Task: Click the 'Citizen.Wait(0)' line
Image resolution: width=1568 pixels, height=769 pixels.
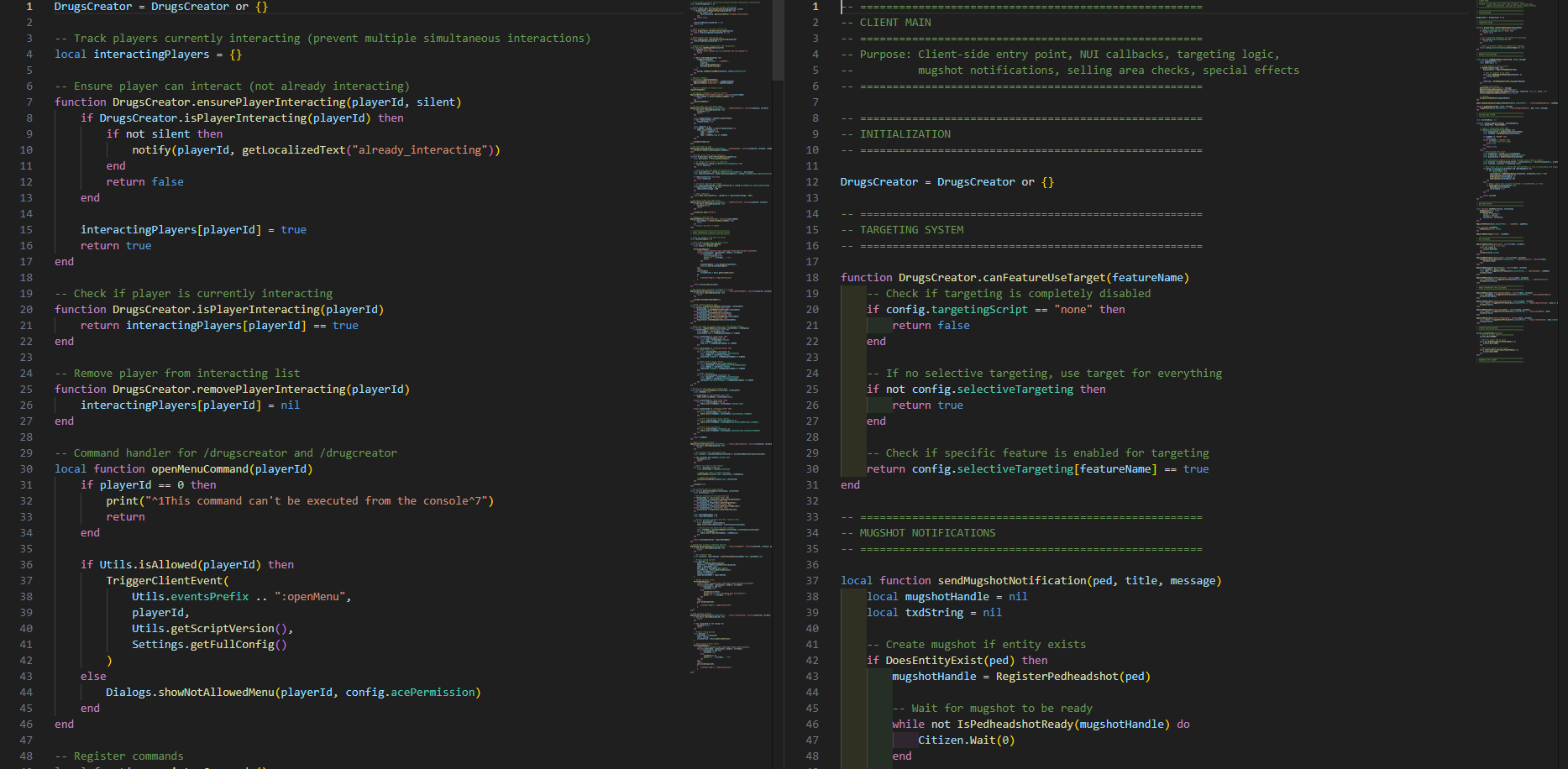Action: (x=967, y=740)
